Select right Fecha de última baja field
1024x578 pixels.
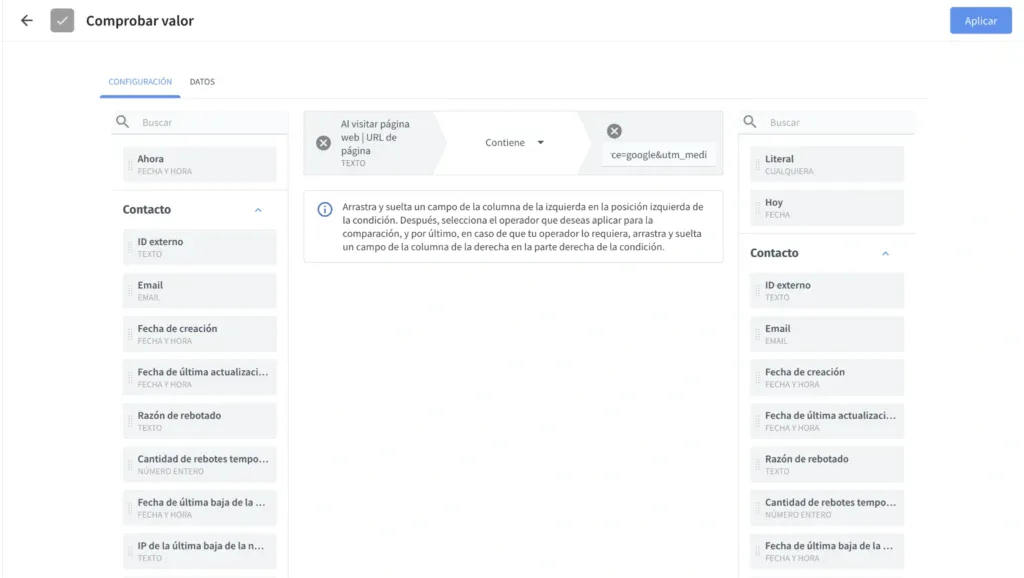tap(827, 551)
